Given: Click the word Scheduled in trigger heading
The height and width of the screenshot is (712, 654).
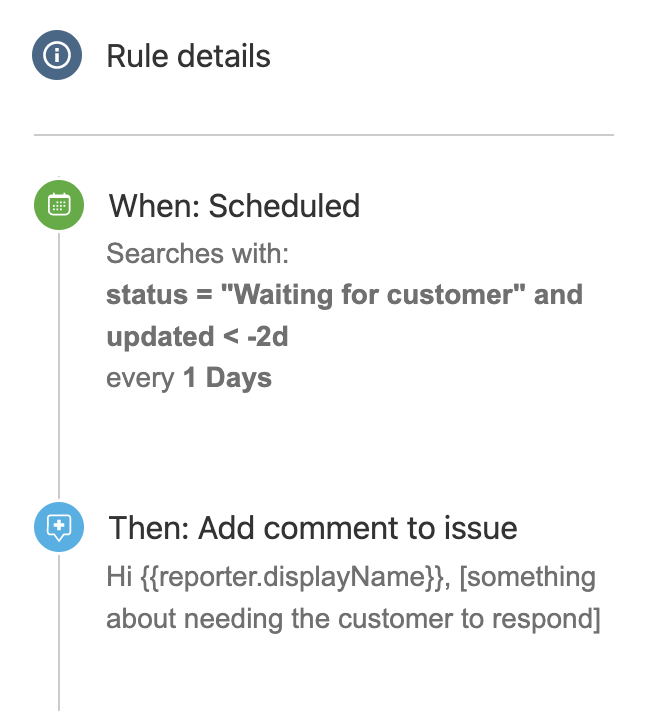Looking at the screenshot, I should (284, 206).
